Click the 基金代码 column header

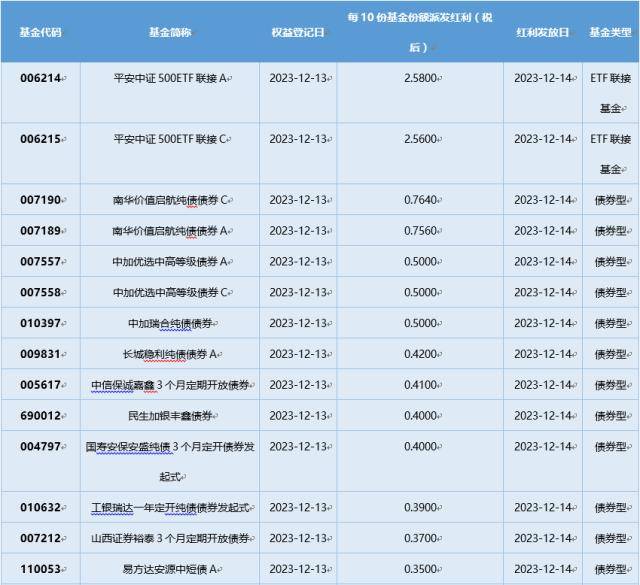tap(40, 32)
